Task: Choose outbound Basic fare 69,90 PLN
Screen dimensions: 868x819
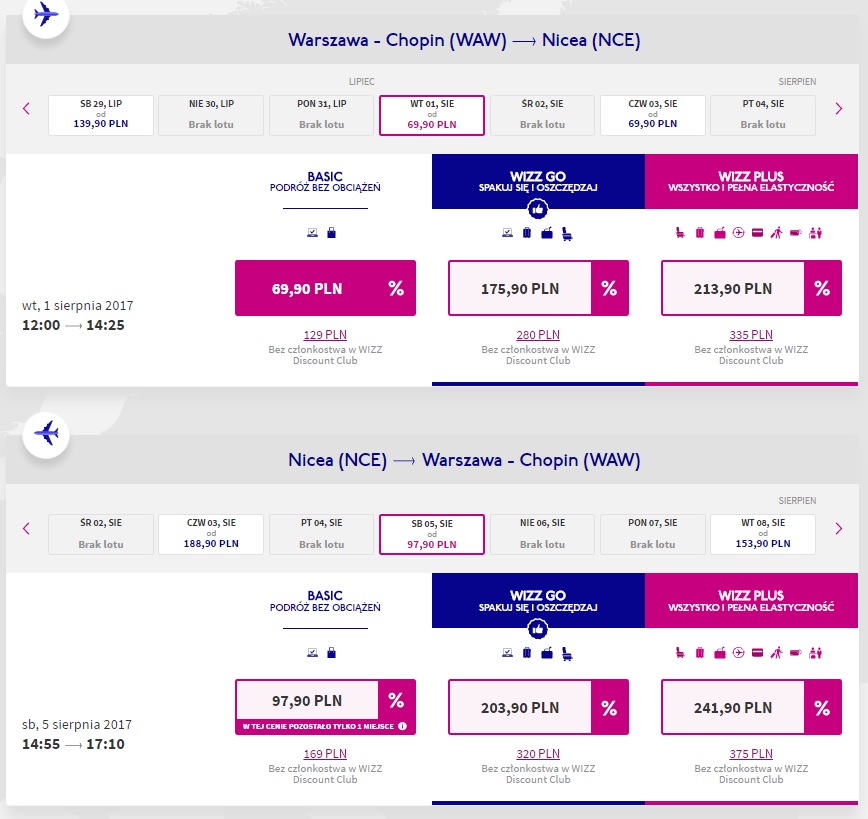Action: click(x=326, y=288)
